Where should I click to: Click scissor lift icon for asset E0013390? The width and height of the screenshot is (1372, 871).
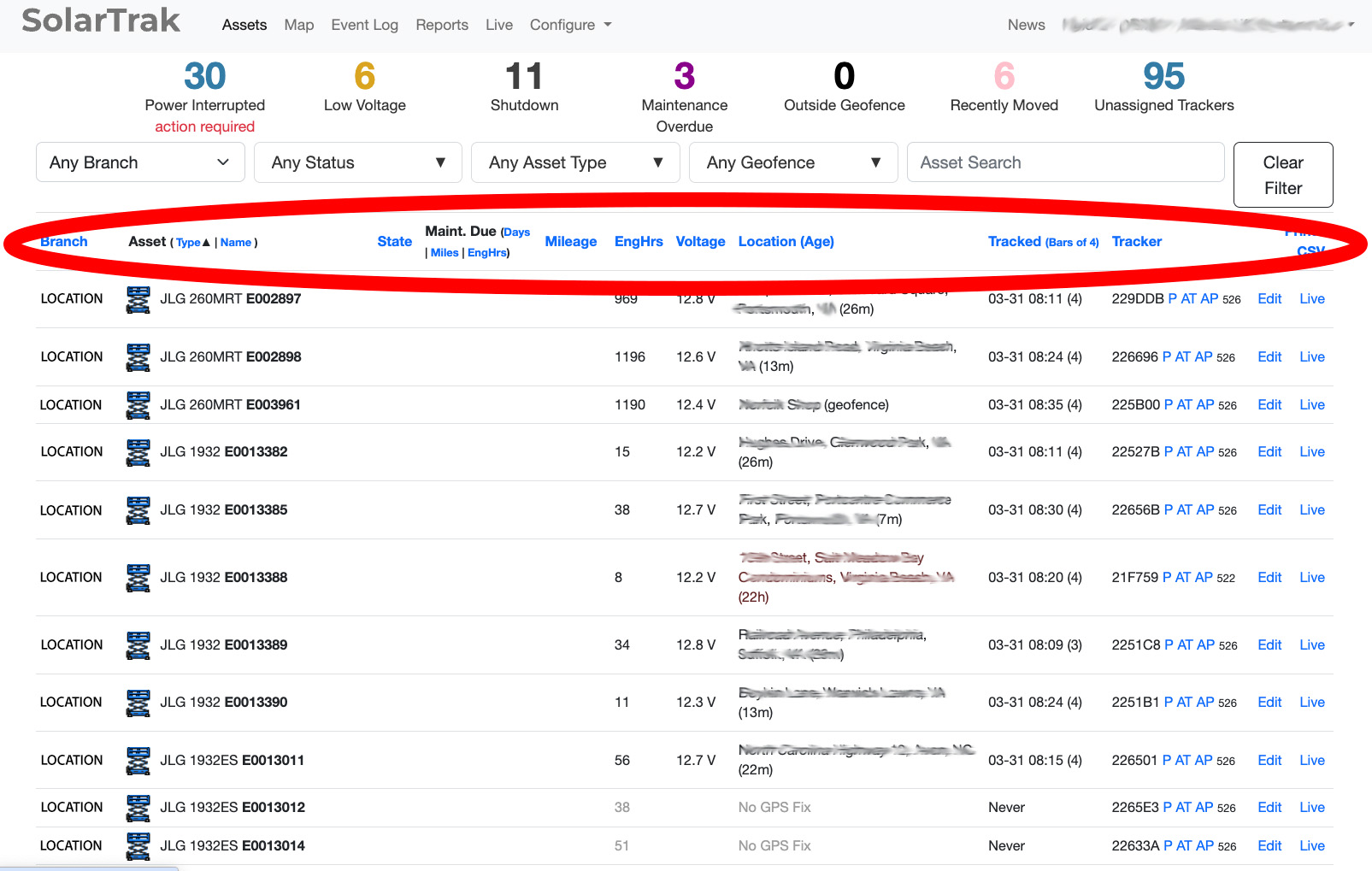(138, 703)
